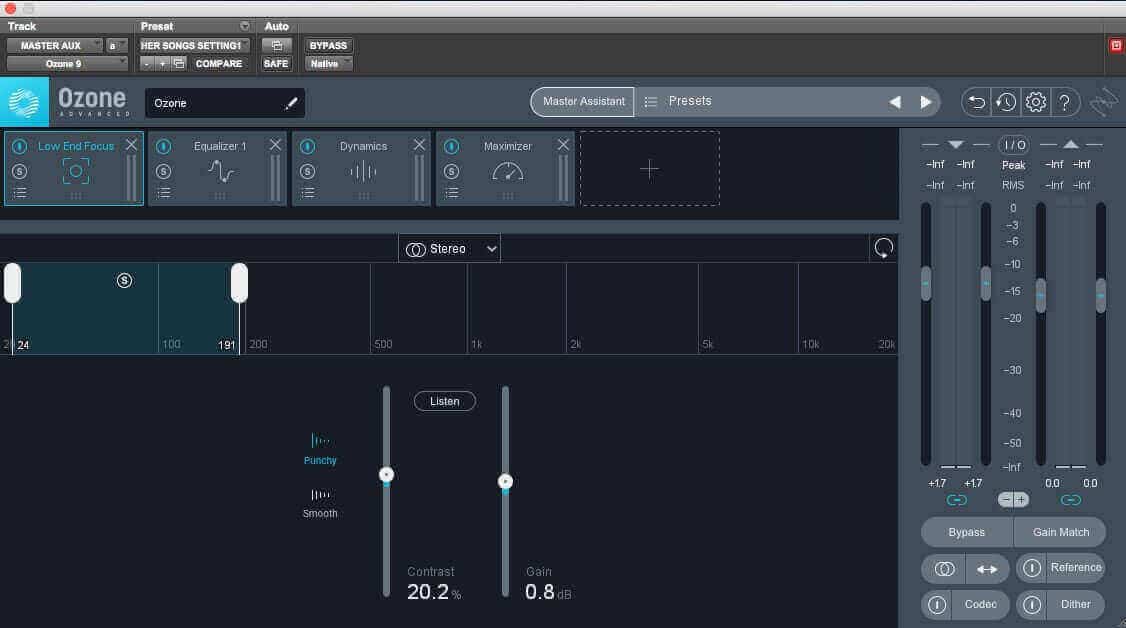Open the Presets list icon
1126x628 pixels.
tap(651, 102)
